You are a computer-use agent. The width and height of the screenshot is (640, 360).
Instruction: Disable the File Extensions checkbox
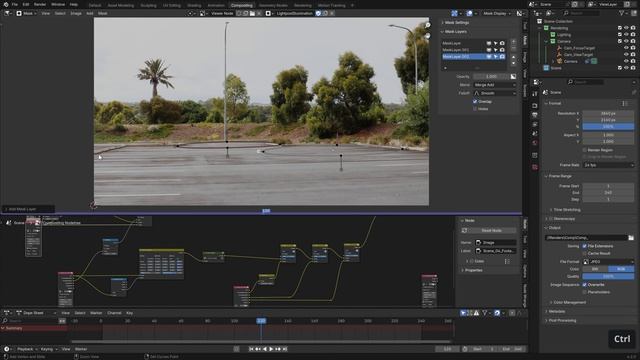(x=584, y=246)
